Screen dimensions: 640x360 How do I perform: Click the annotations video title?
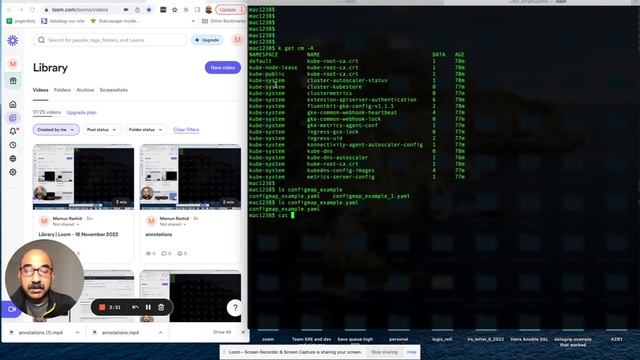pyautogui.click(x=159, y=235)
